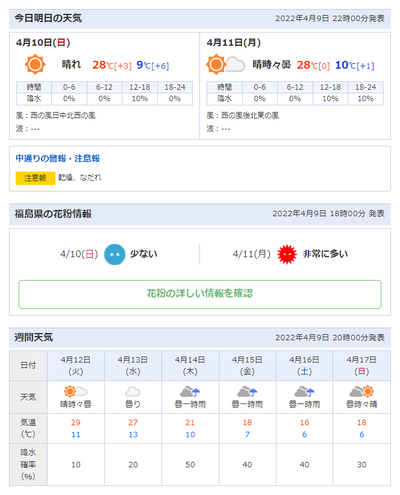Click the red very high pollen icon
Image resolution: width=400 pixels, height=495 pixels.
(287, 254)
